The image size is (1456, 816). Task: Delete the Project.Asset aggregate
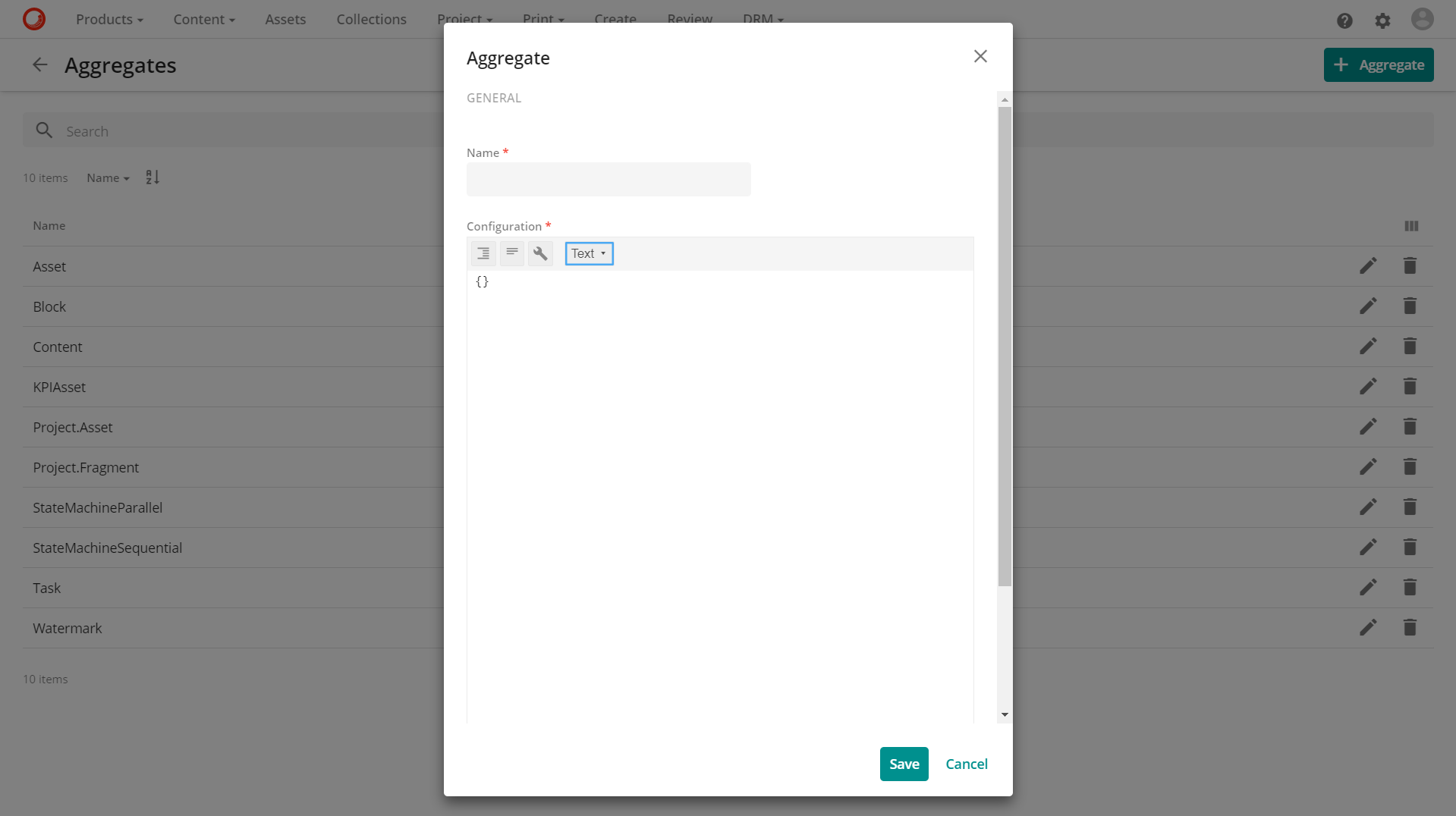pos(1410,427)
